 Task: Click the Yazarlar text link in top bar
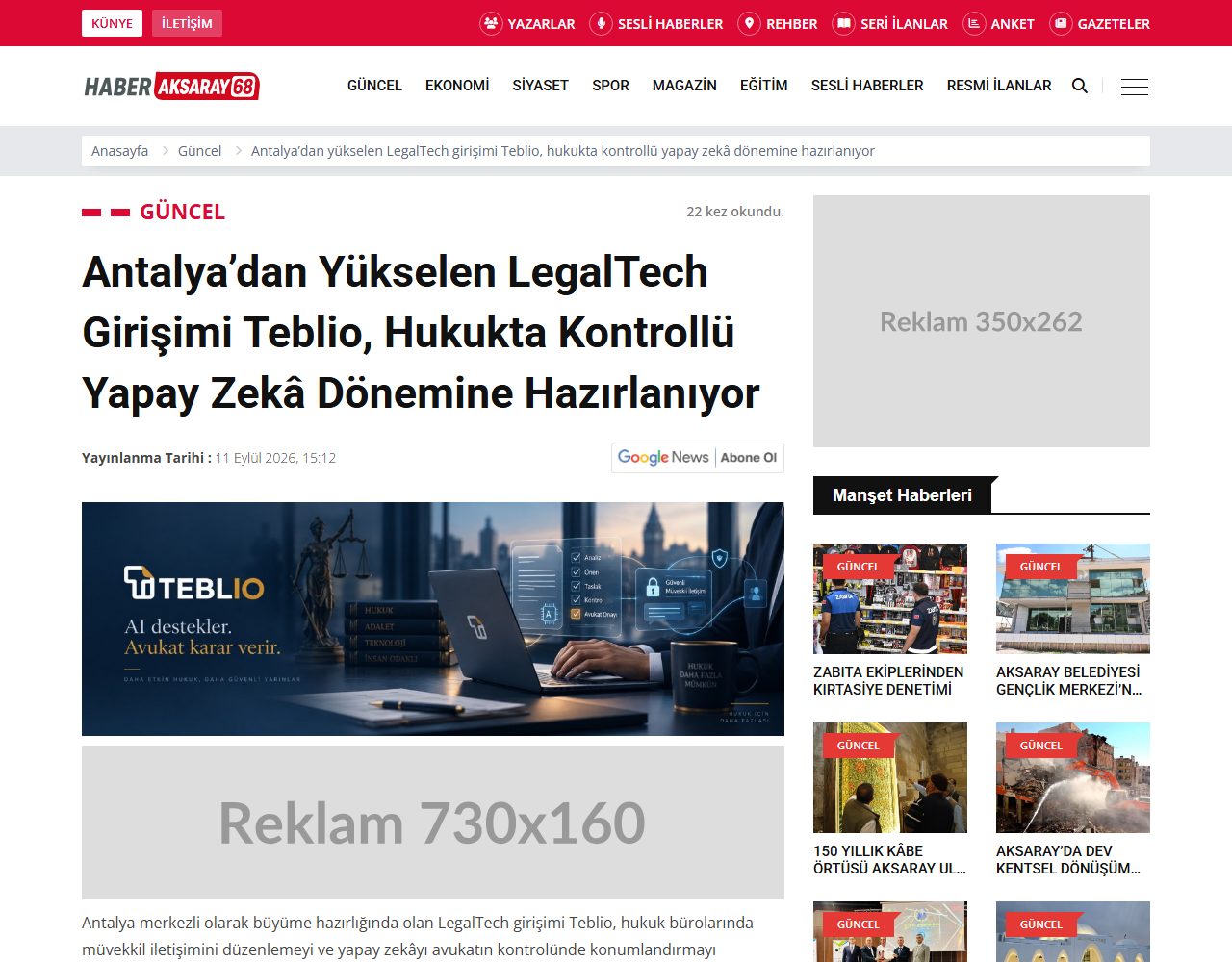tap(541, 24)
